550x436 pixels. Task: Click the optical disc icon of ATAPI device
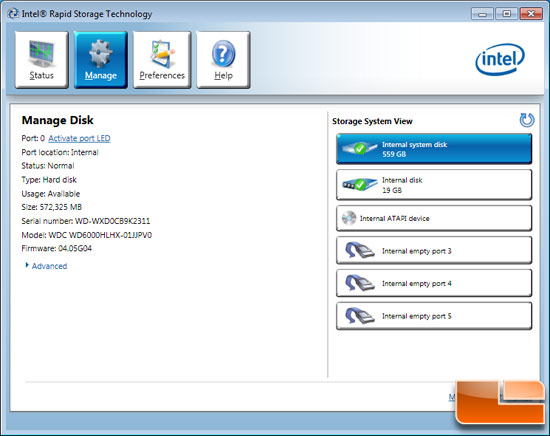(x=349, y=218)
